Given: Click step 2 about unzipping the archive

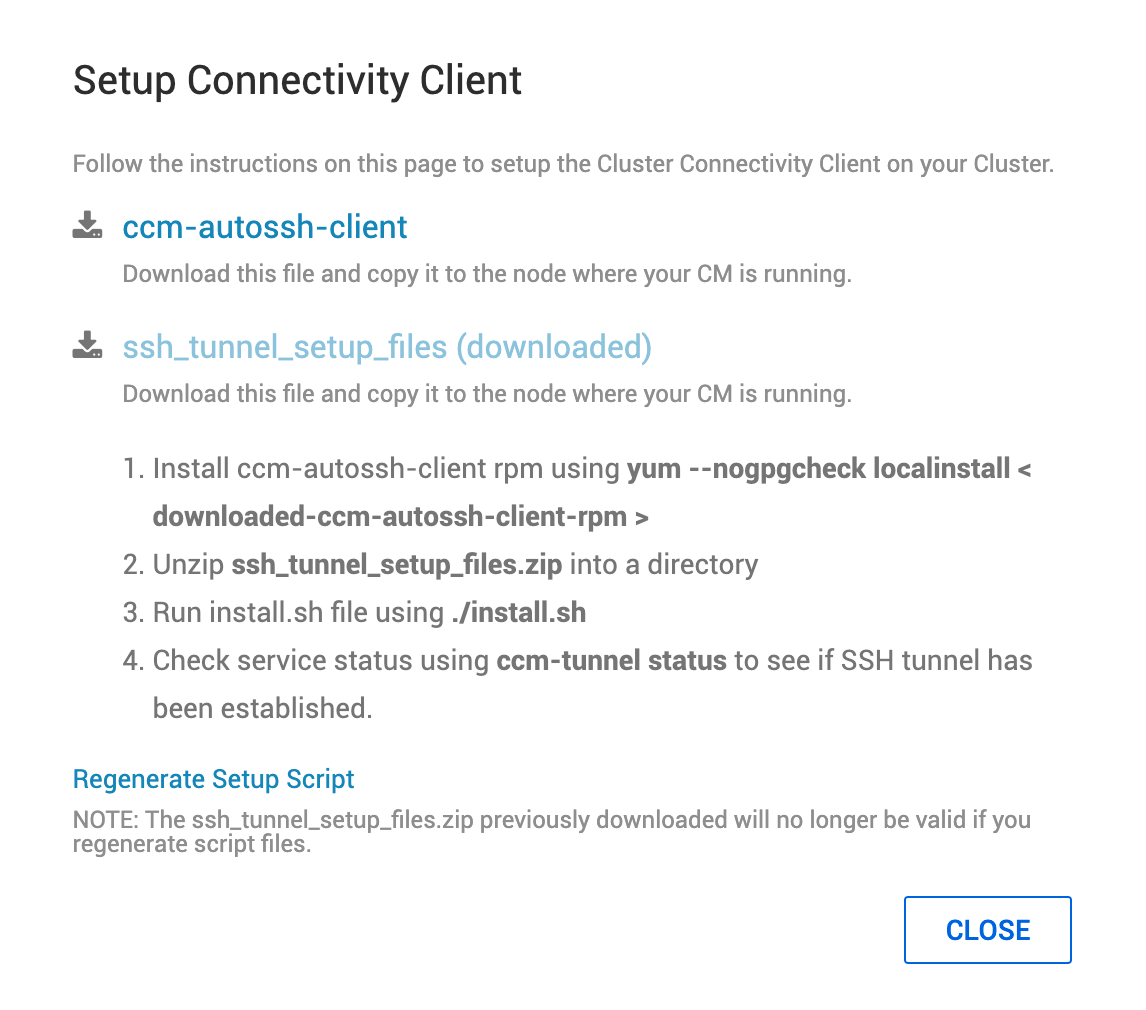Looking at the screenshot, I should tap(455, 564).
